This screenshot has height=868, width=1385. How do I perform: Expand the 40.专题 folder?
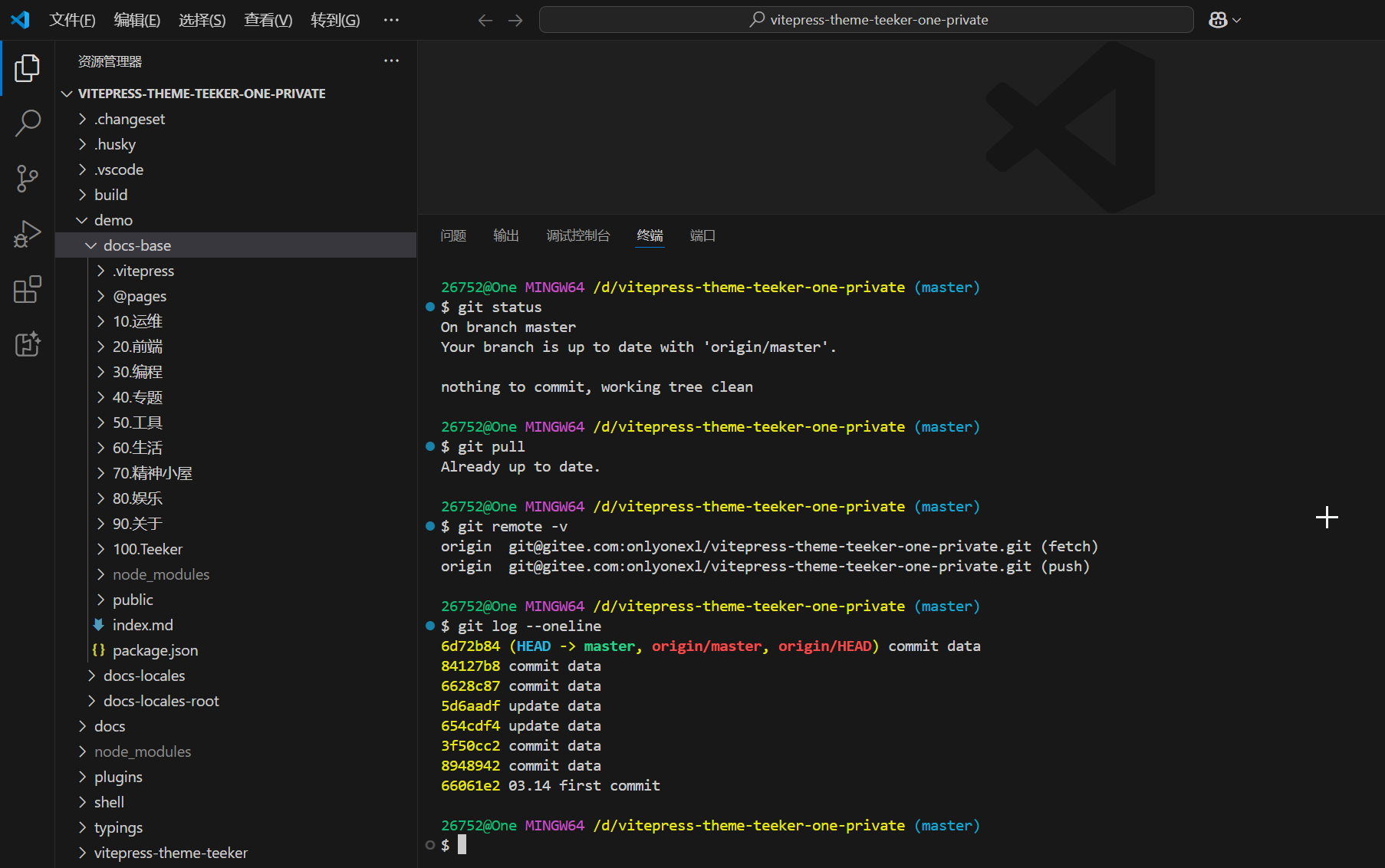point(236,397)
